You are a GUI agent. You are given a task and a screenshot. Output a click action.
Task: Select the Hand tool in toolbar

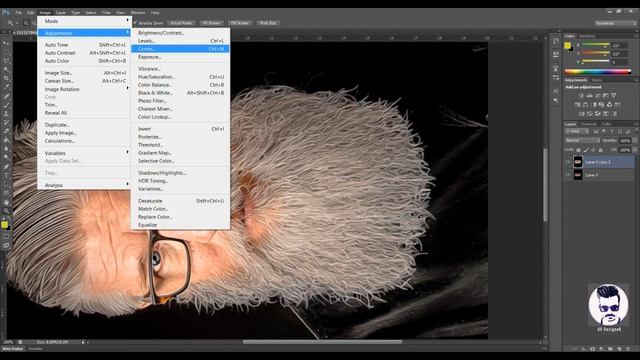[7, 202]
